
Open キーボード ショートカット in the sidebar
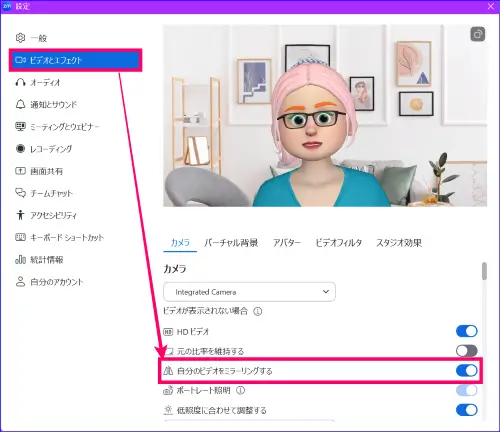pos(67,237)
